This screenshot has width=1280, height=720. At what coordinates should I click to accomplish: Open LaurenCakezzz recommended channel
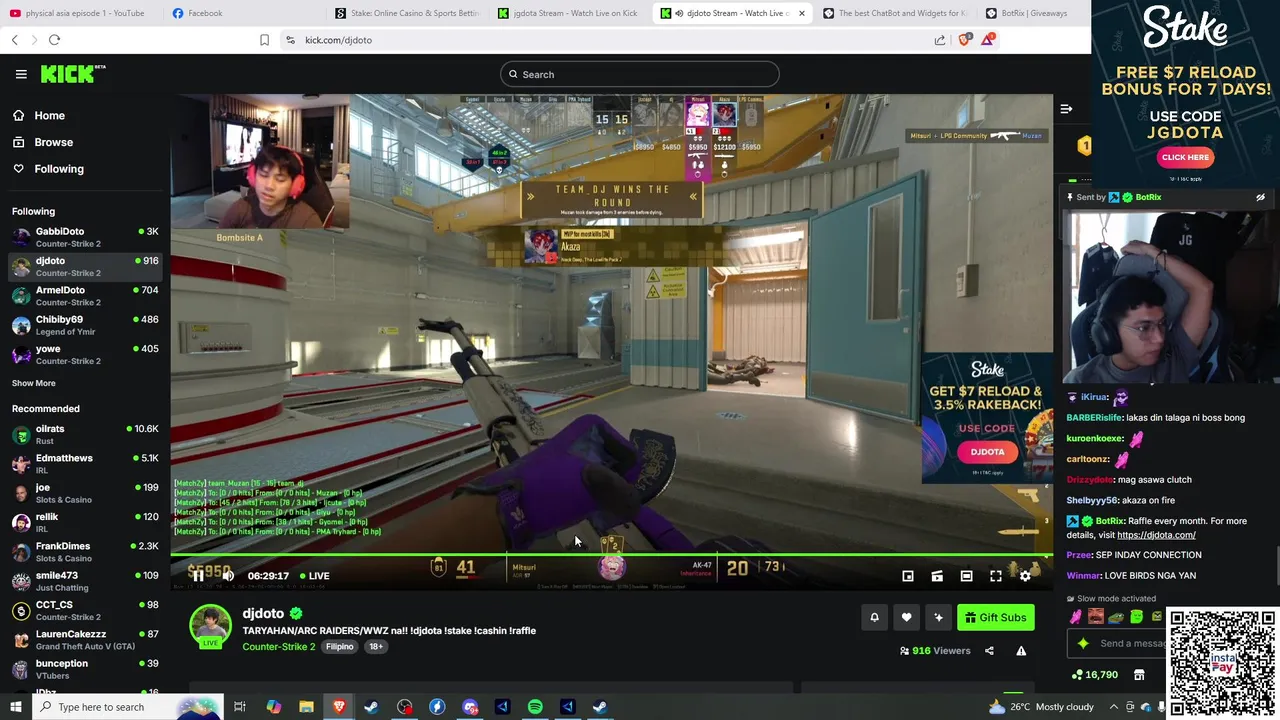[x=85, y=639]
